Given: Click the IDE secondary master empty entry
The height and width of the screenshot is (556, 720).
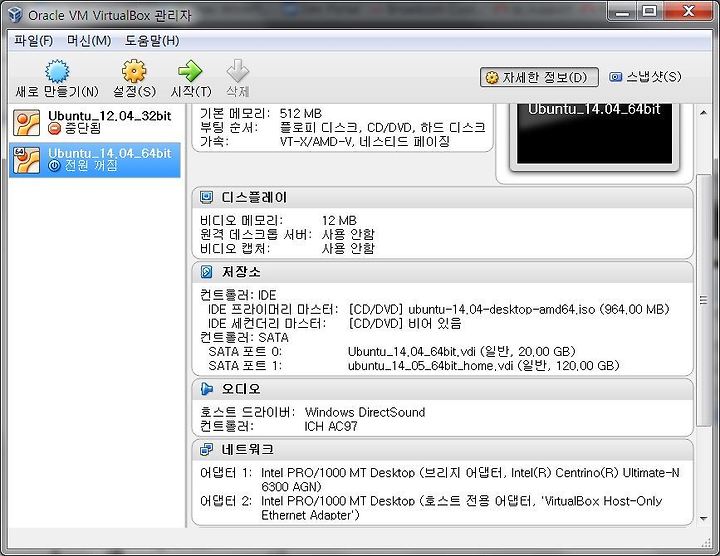Looking at the screenshot, I should coord(405,324).
